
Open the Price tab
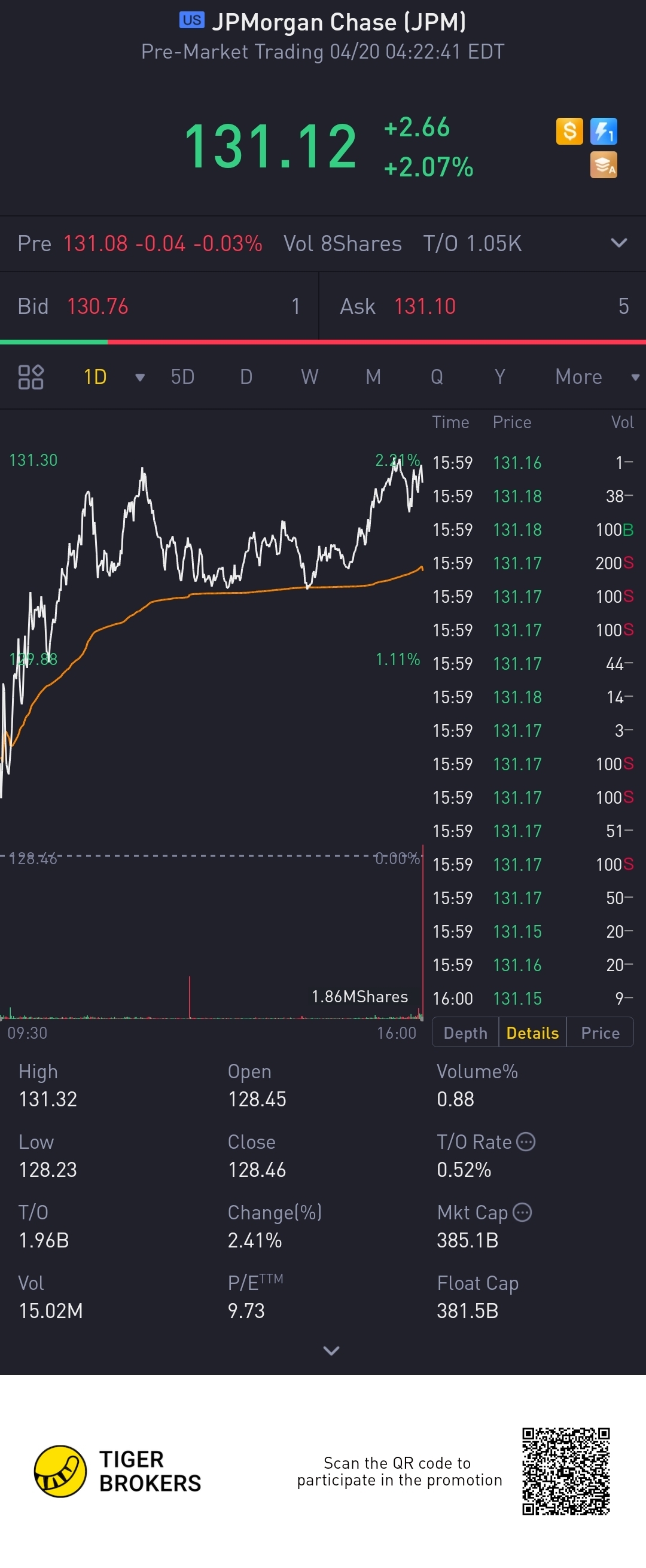[x=600, y=1033]
